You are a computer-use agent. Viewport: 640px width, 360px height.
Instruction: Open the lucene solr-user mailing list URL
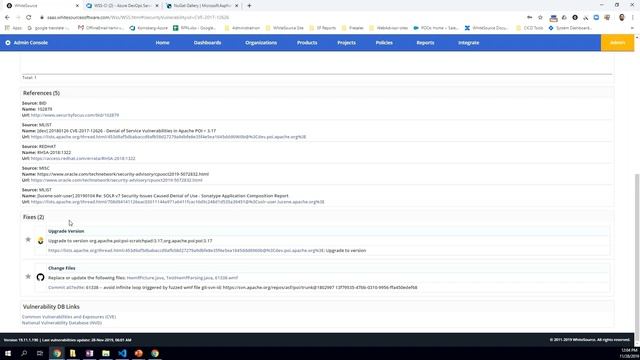[178, 202]
